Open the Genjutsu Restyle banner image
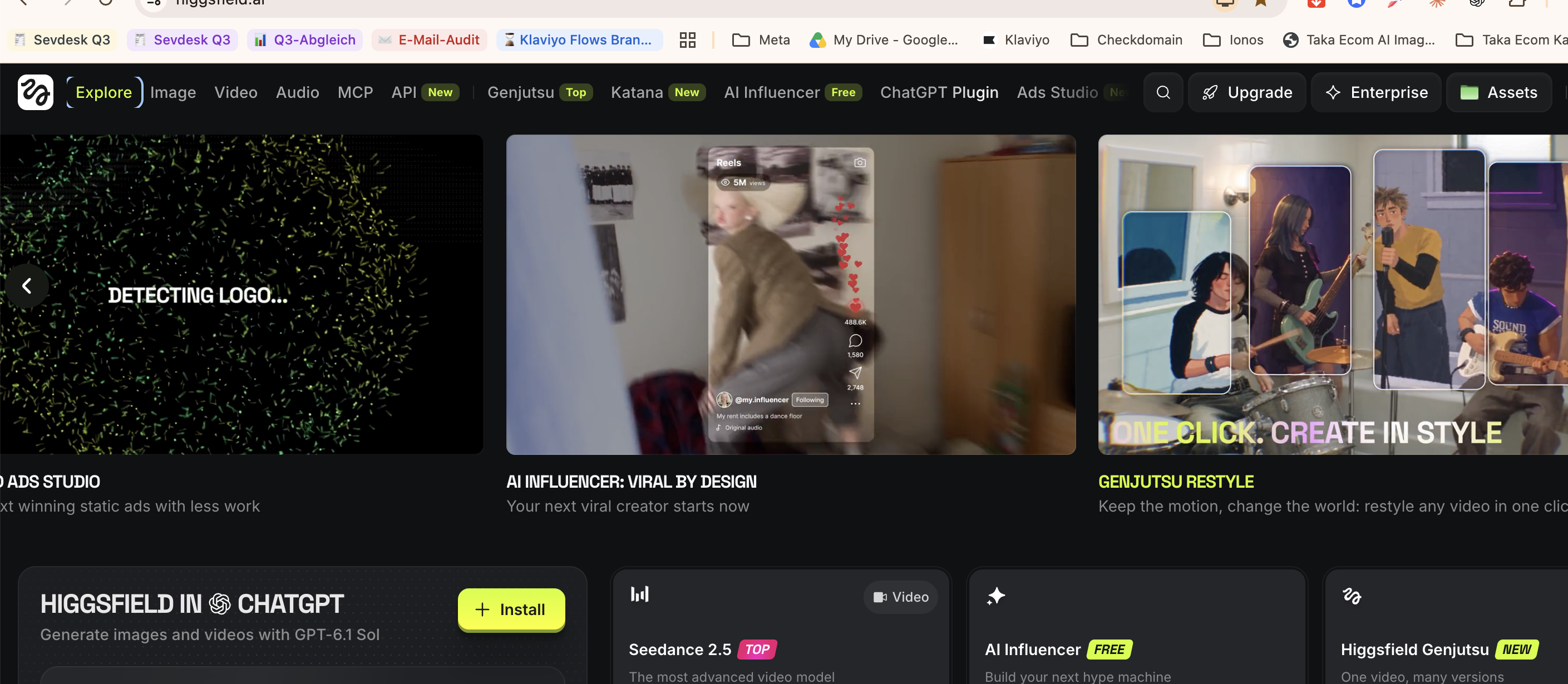Viewport: 1568px width, 684px height. click(x=1333, y=295)
